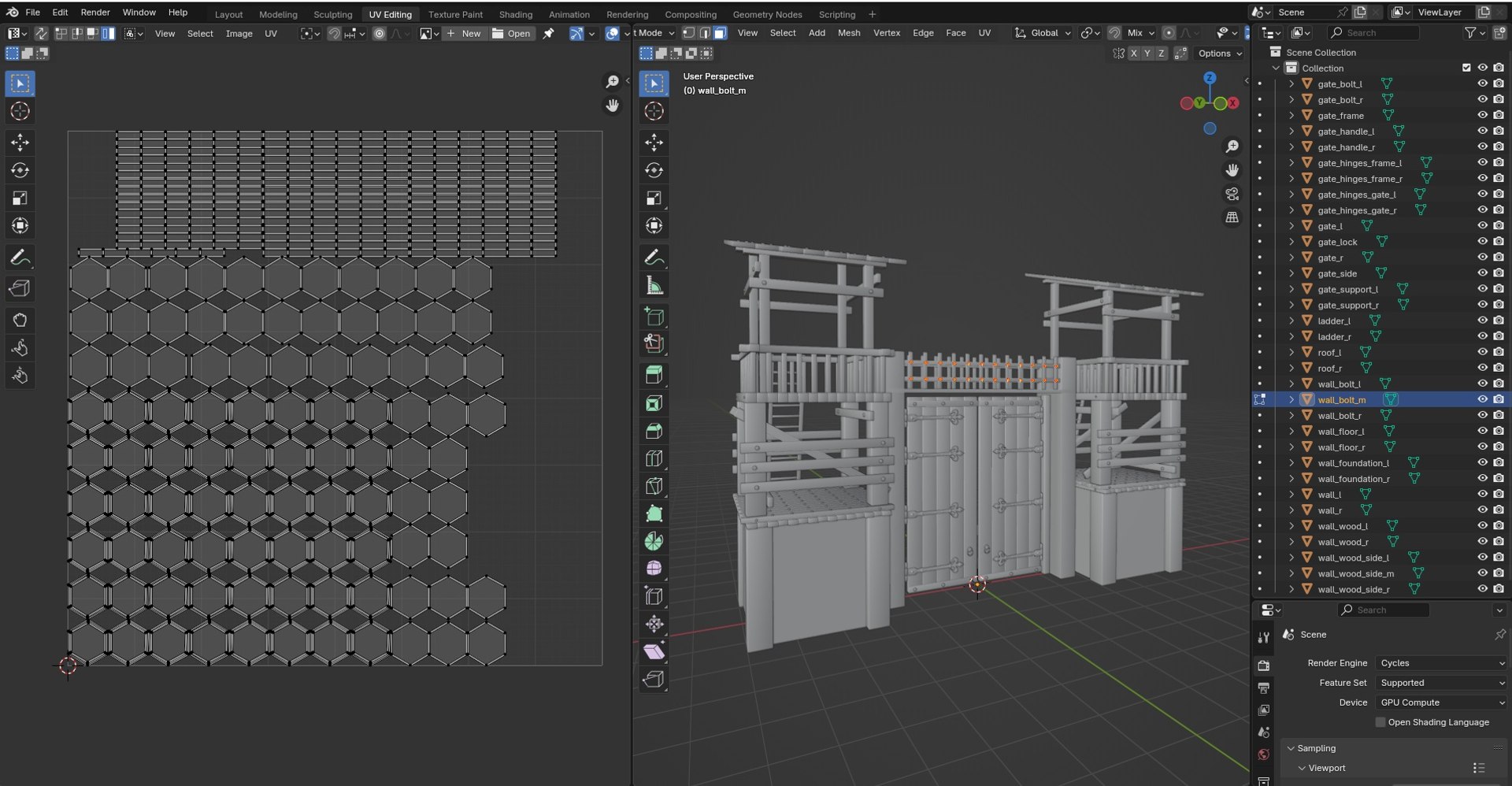
Task: Open the Global transform orientation dropdown
Action: pyautogui.click(x=1043, y=33)
